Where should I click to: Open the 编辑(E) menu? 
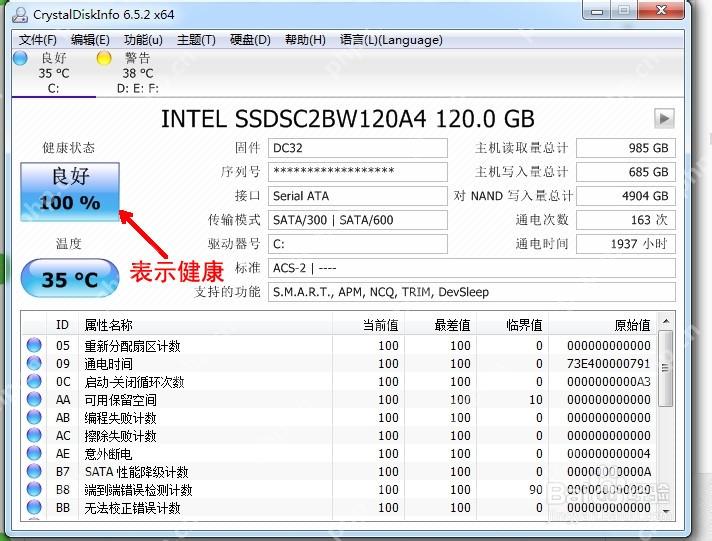(x=90, y=40)
